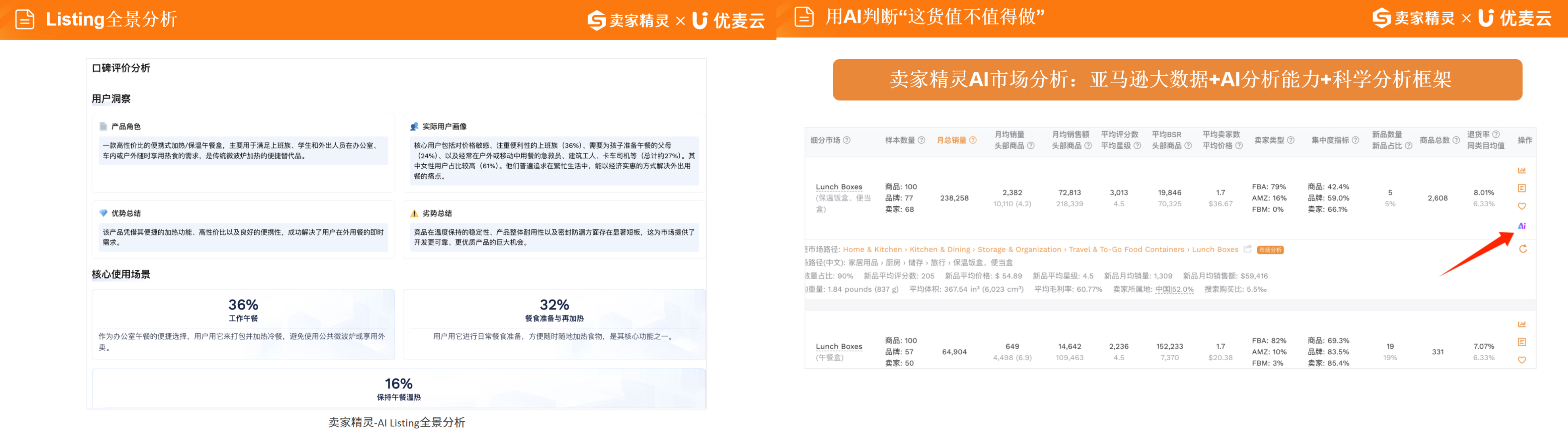Screen dimensions: 1568x438
Task: Click the refresh icon under AI icon
Action: pyautogui.click(x=1522, y=249)
